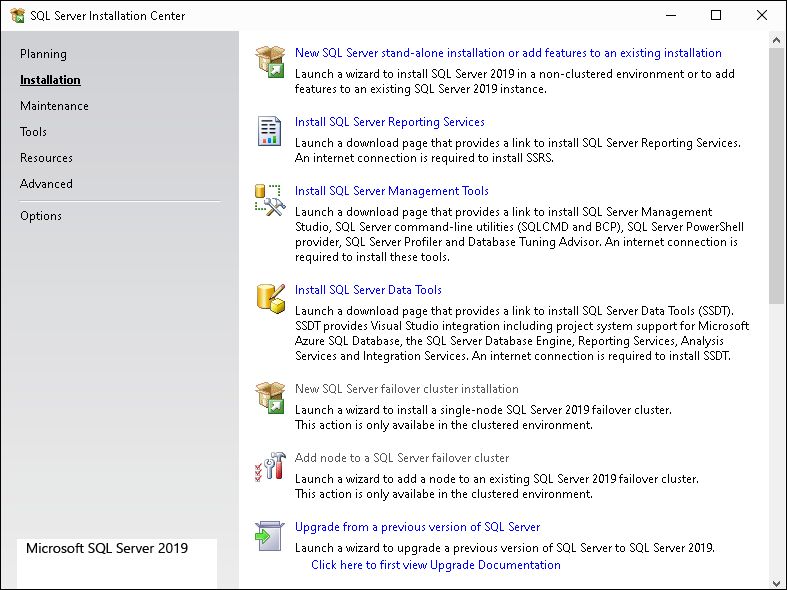Click the vertical scrollbar thumb
The width and height of the screenshot is (787, 590).
pos(776,176)
